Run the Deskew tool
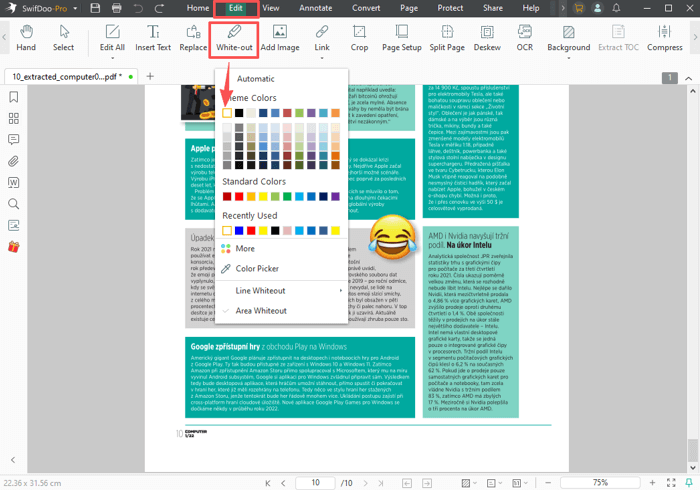This screenshot has height=491, width=700. [487, 38]
